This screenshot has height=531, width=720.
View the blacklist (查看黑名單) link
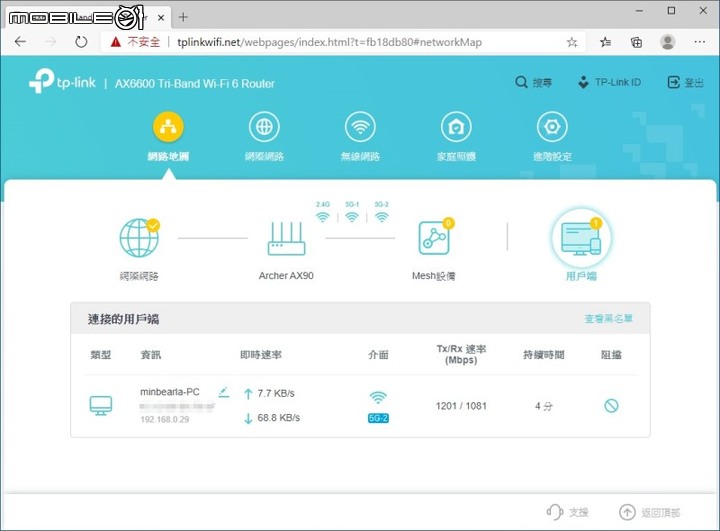tap(608, 319)
